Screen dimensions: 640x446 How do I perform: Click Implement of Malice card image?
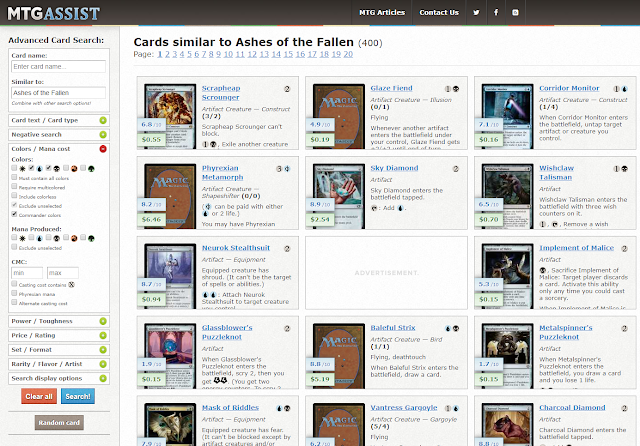tap(507, 276)
